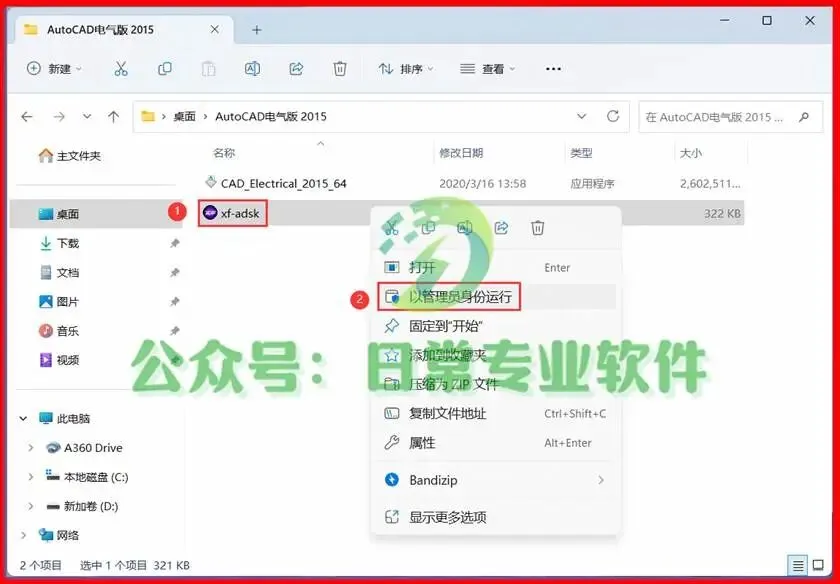Switch to large icons view in status bar
840x584 pixels.
click(818, 565)
